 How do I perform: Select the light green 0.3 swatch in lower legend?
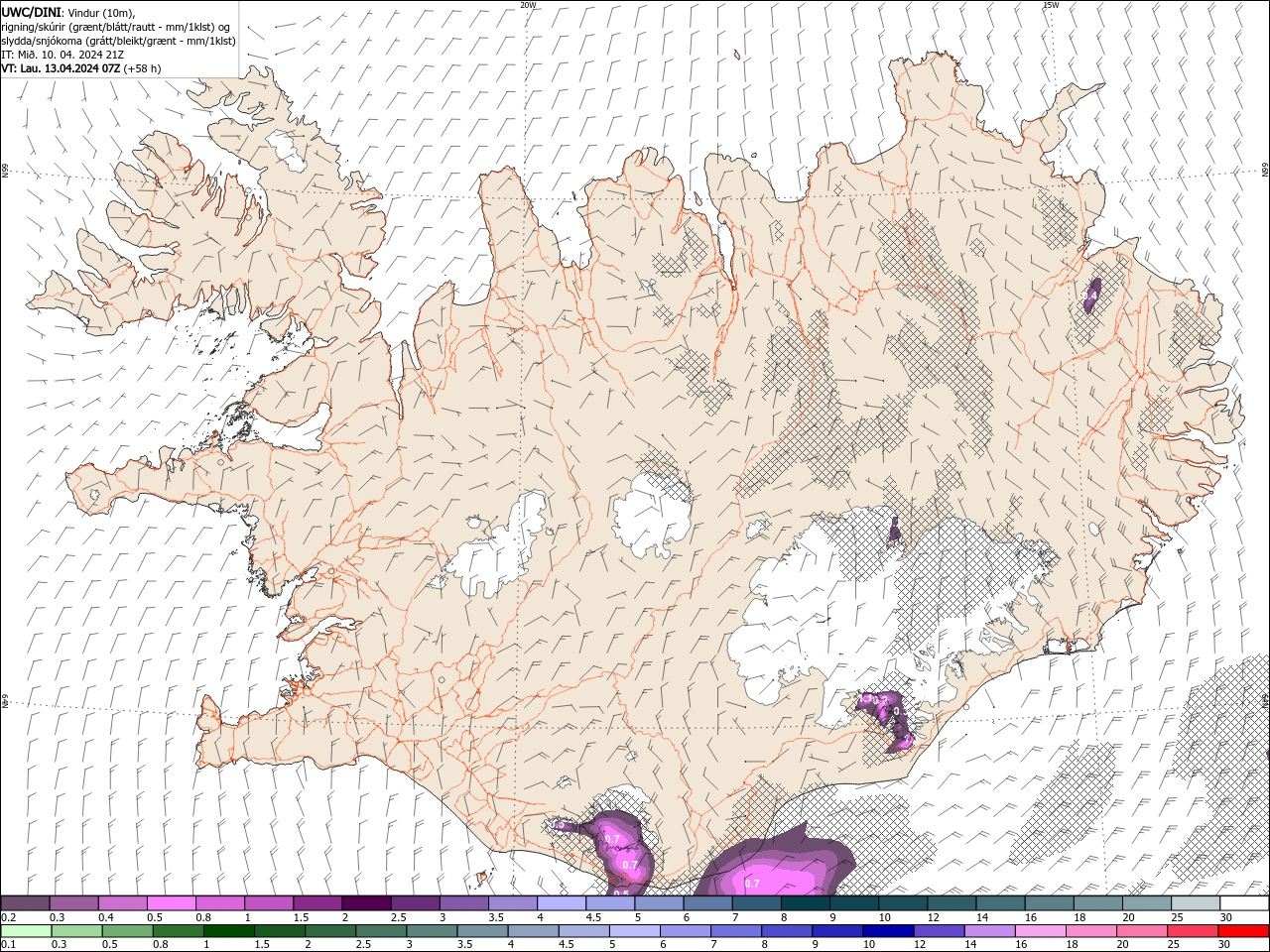pos(76,931)
